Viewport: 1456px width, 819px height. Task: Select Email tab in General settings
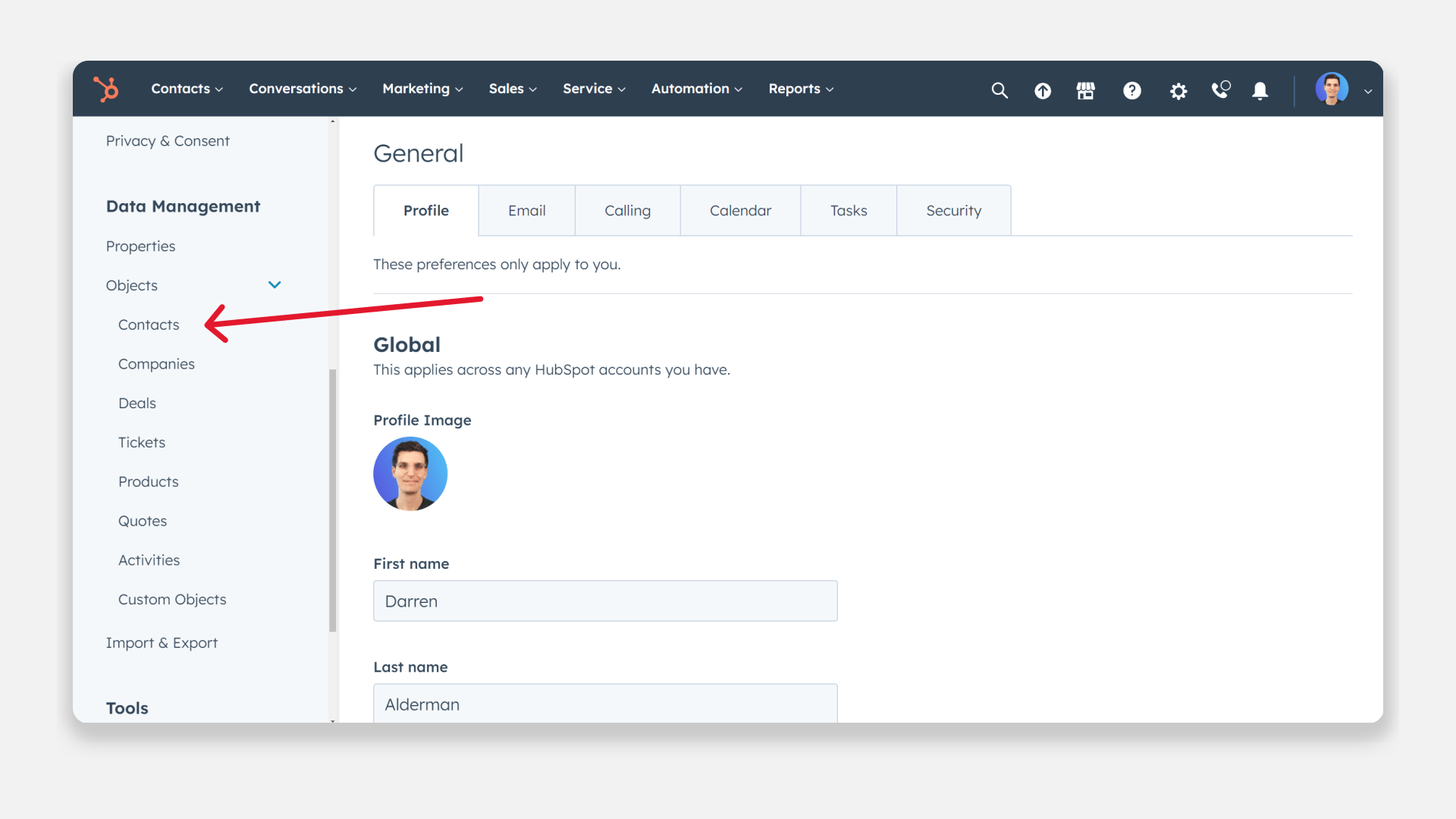(526, 211)
